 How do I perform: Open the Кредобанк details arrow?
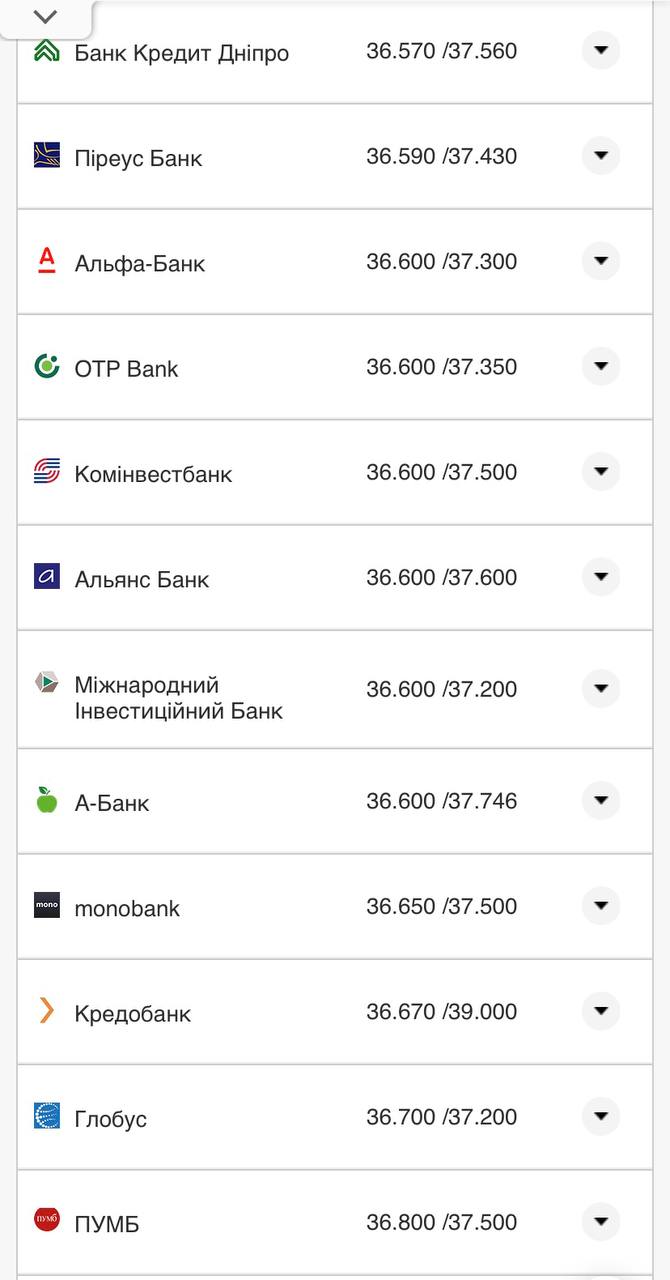pyautogui.click(x=601, y=1011)
